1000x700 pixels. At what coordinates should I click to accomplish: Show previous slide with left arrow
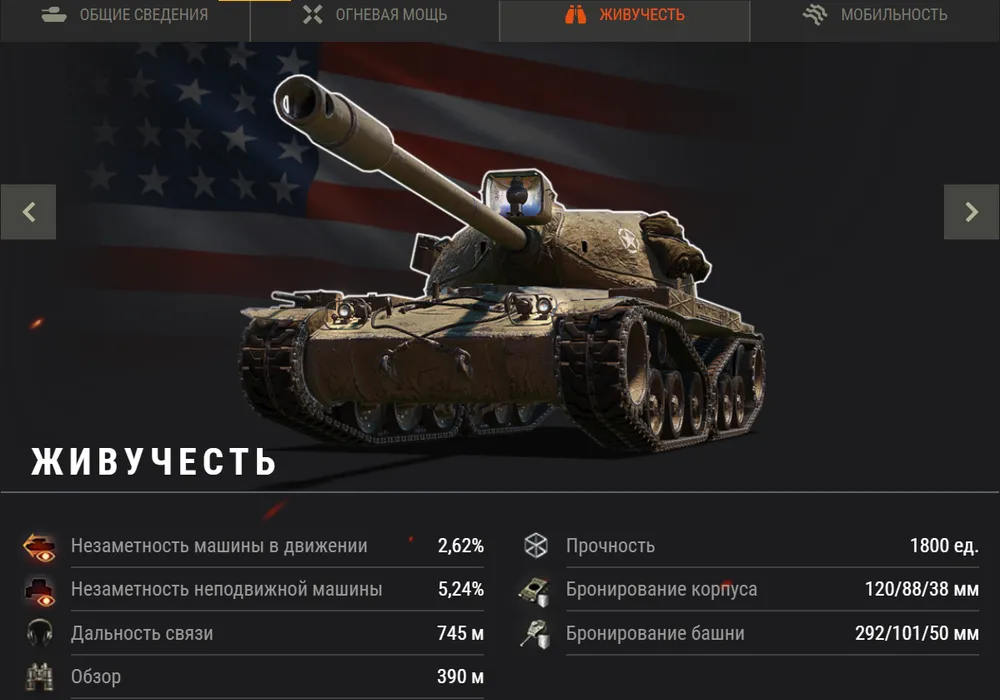(x=28, y=212)
